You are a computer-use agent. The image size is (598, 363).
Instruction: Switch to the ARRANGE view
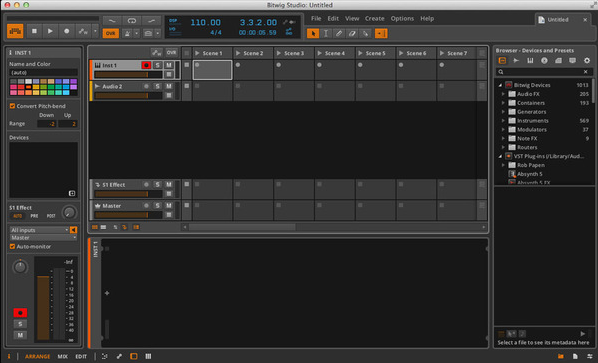click(x=37, y=357)
